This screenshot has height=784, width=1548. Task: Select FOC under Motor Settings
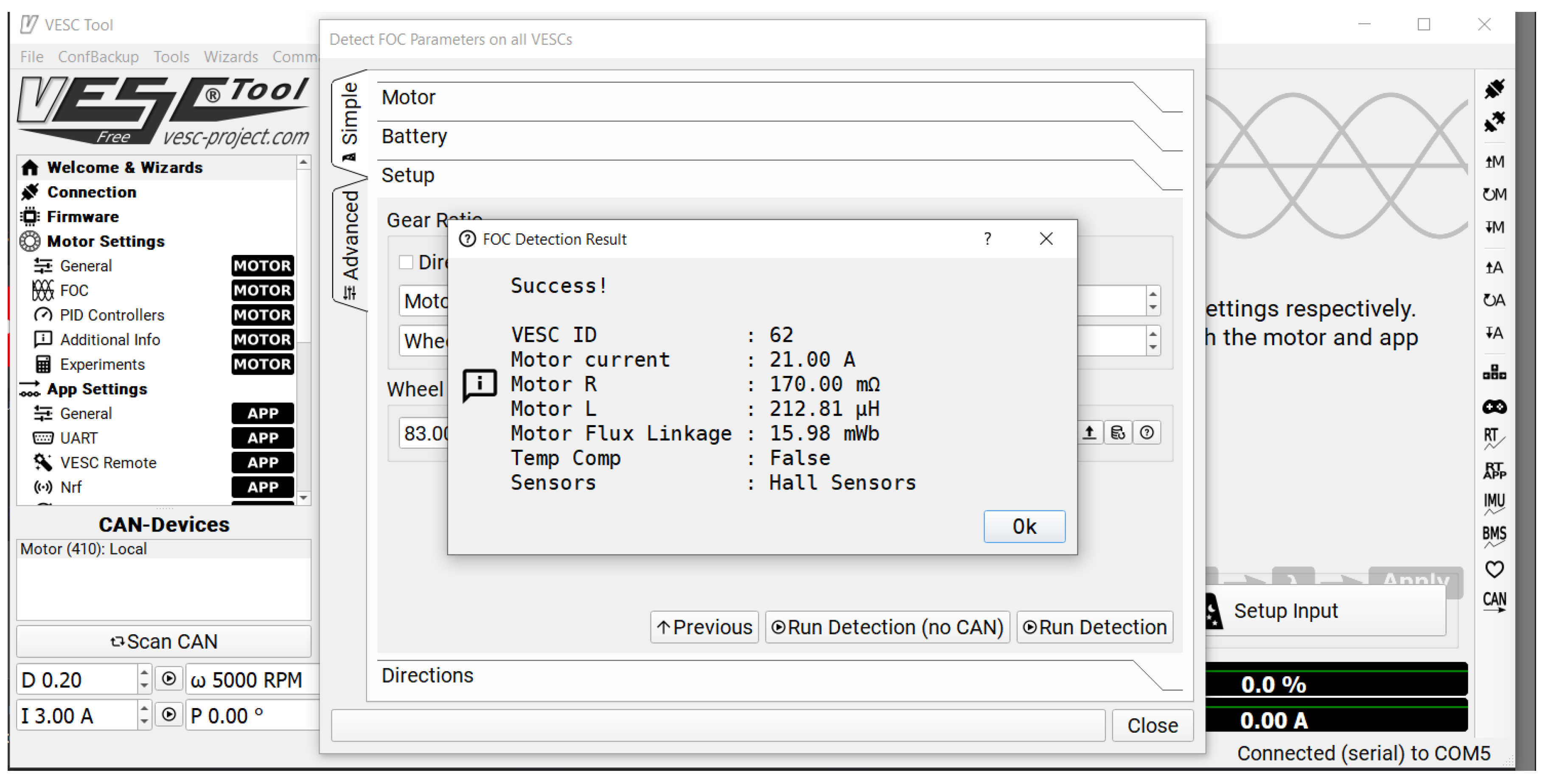(75, 291)
